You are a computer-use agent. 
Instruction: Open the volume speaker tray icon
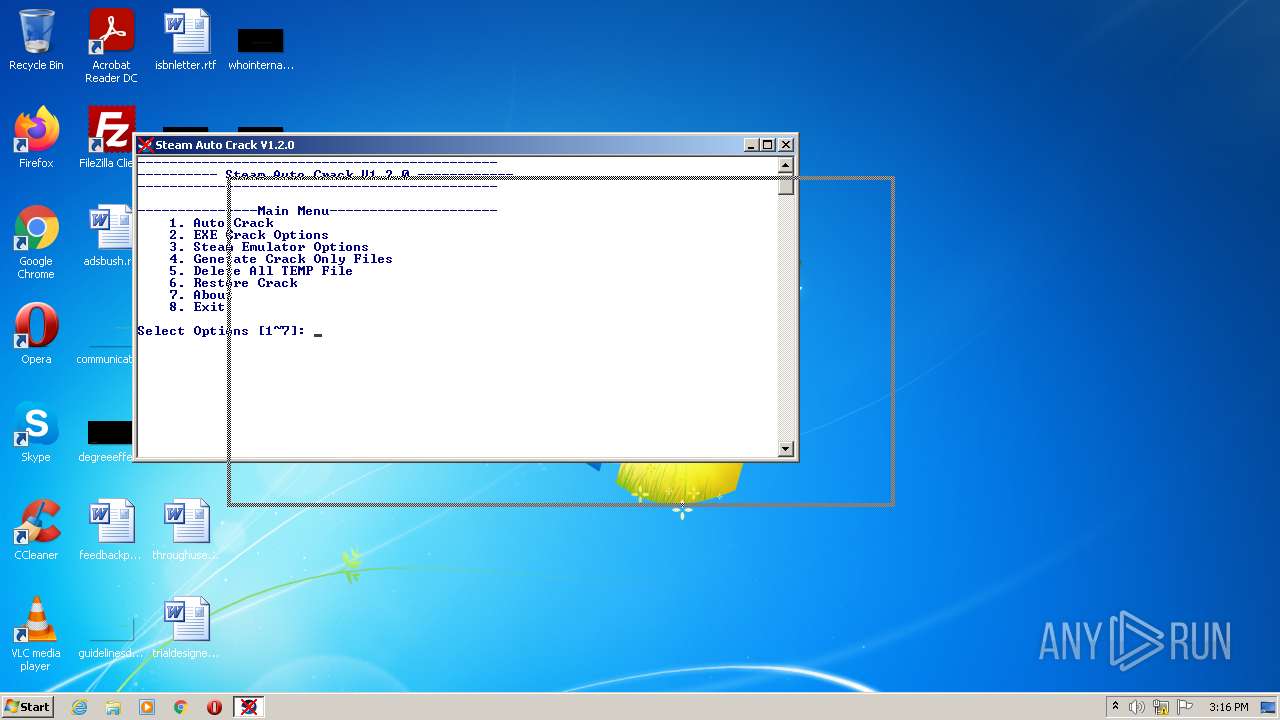pos(1137,707)
